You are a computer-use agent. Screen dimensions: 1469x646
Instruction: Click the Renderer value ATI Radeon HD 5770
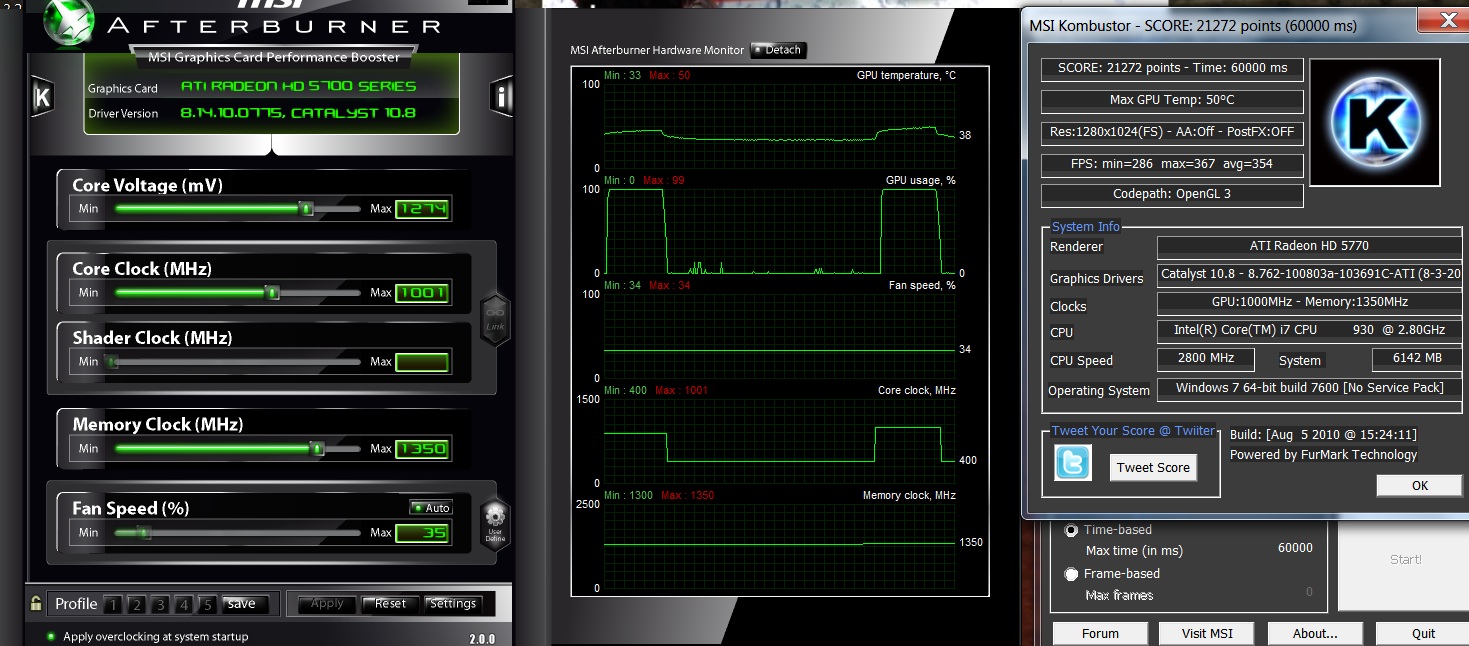(x=1309, y=246)
